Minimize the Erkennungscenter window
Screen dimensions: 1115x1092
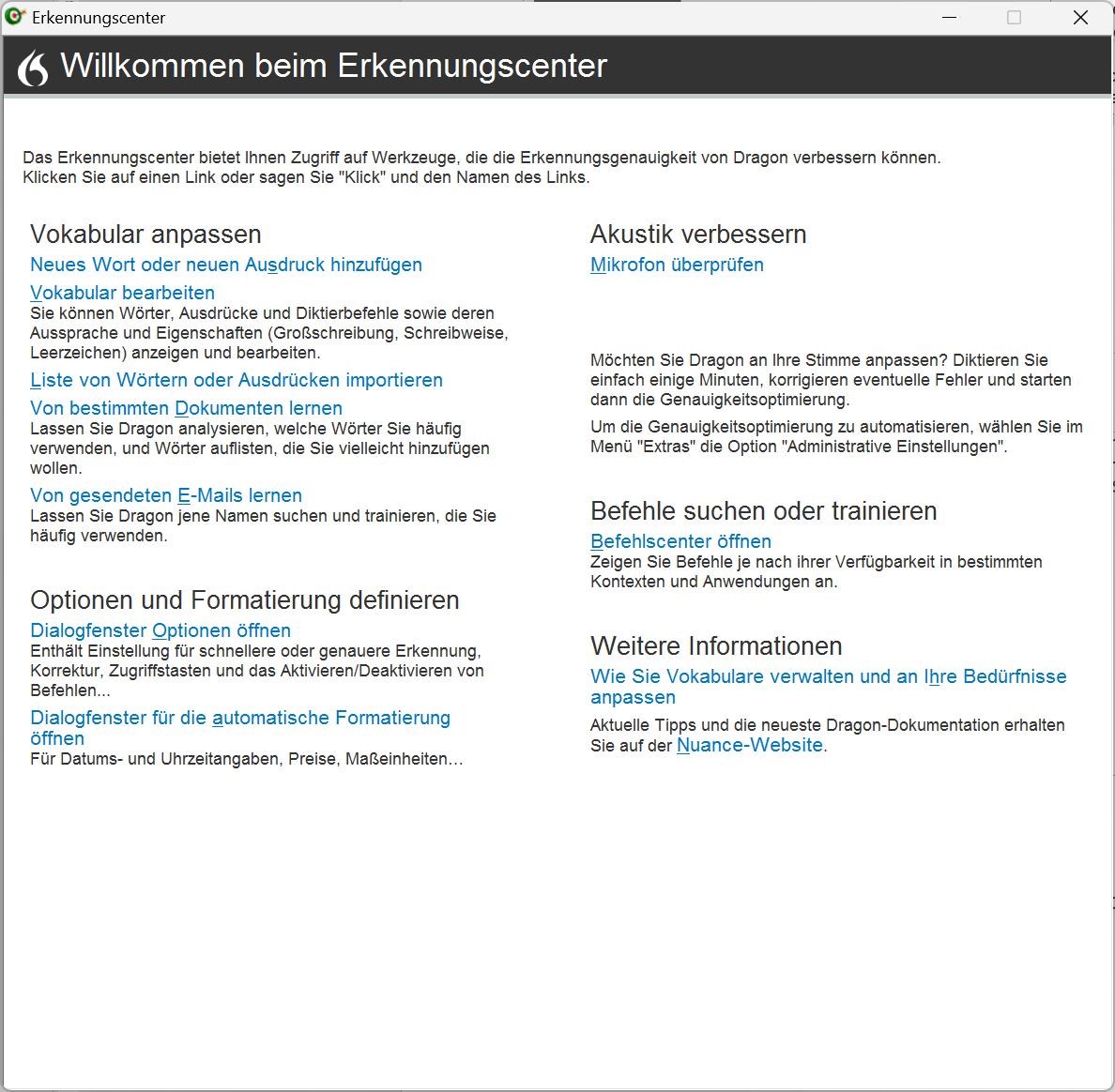pos(949,17)
